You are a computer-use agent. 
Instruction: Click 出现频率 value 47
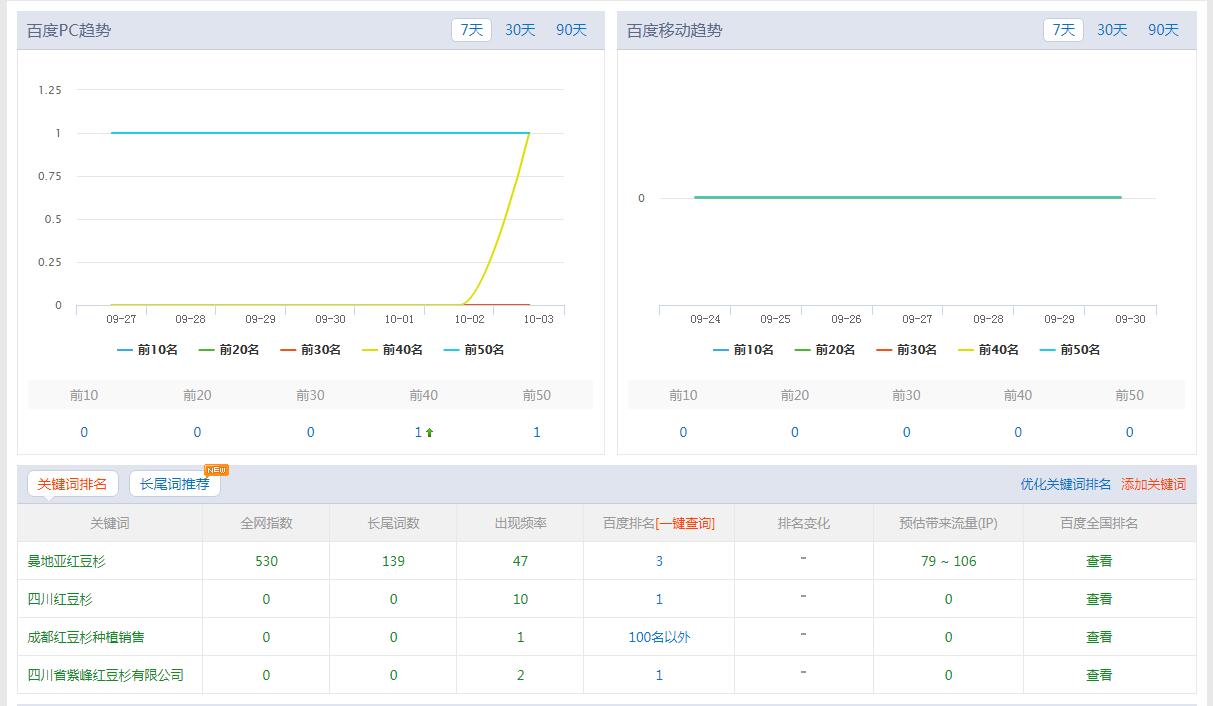pyautogui.click(x=520, y=561)
